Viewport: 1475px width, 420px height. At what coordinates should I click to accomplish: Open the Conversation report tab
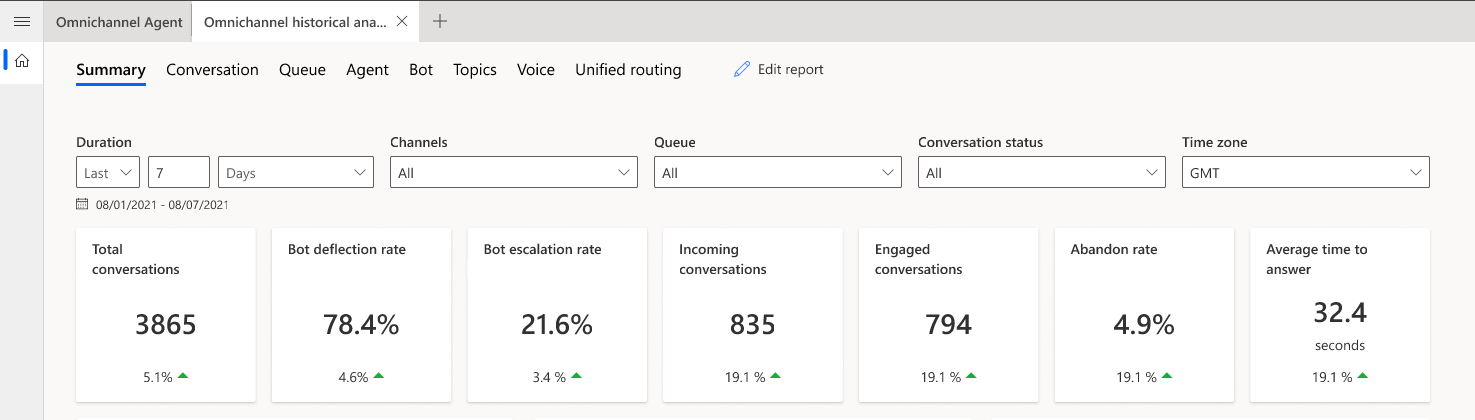click(x=212, y=70)
